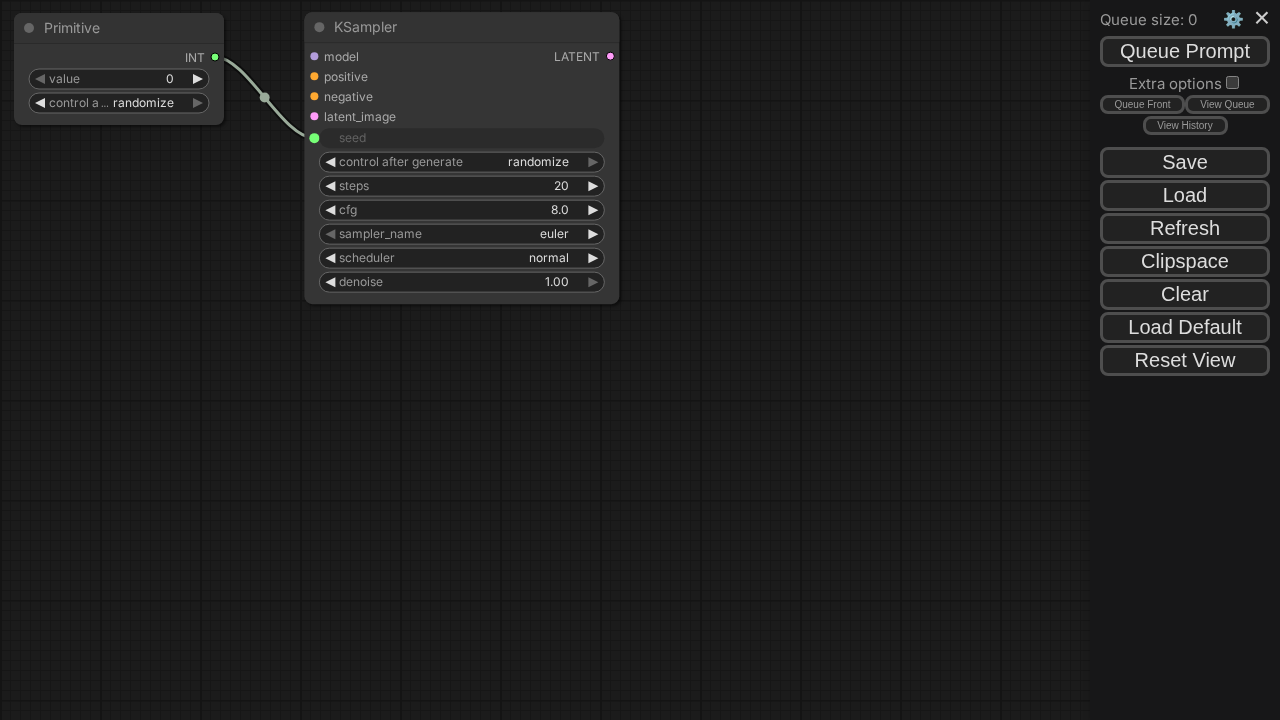The height and width of the screenshot is (720, 1280).
Task: Change KSampler control after generate option
Action: pyautogui.click(x=462, y=162)
